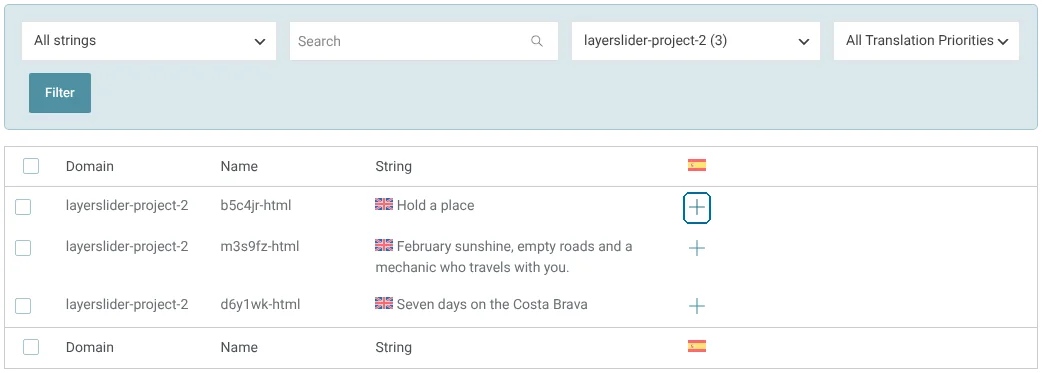The image size is (1042, 373).
Task: Add Spanish translation for 'Seven days on the Costa Brava'
Action: point(696,306)
